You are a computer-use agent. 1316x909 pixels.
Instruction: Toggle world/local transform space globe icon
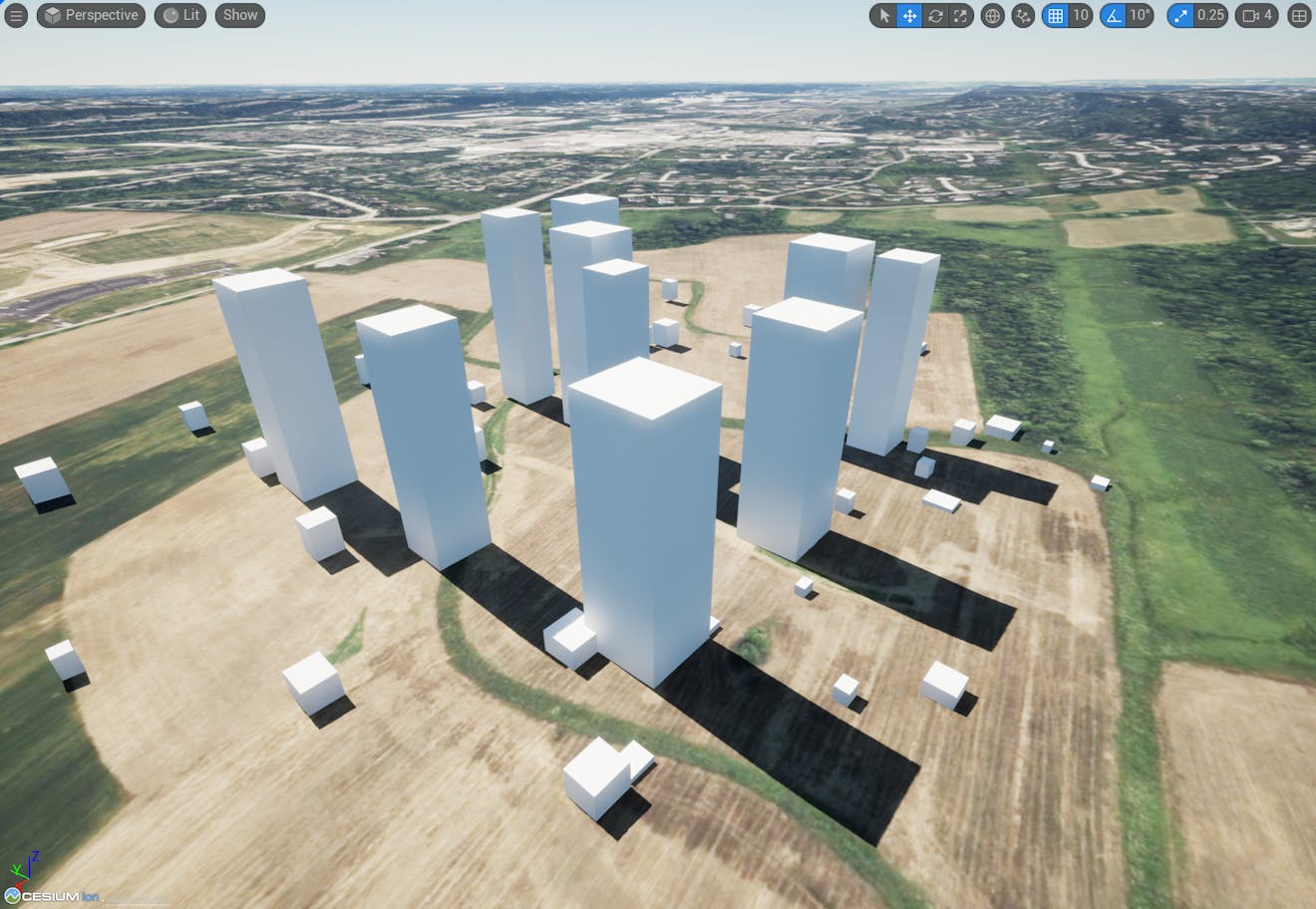click(x=991, y=16)
